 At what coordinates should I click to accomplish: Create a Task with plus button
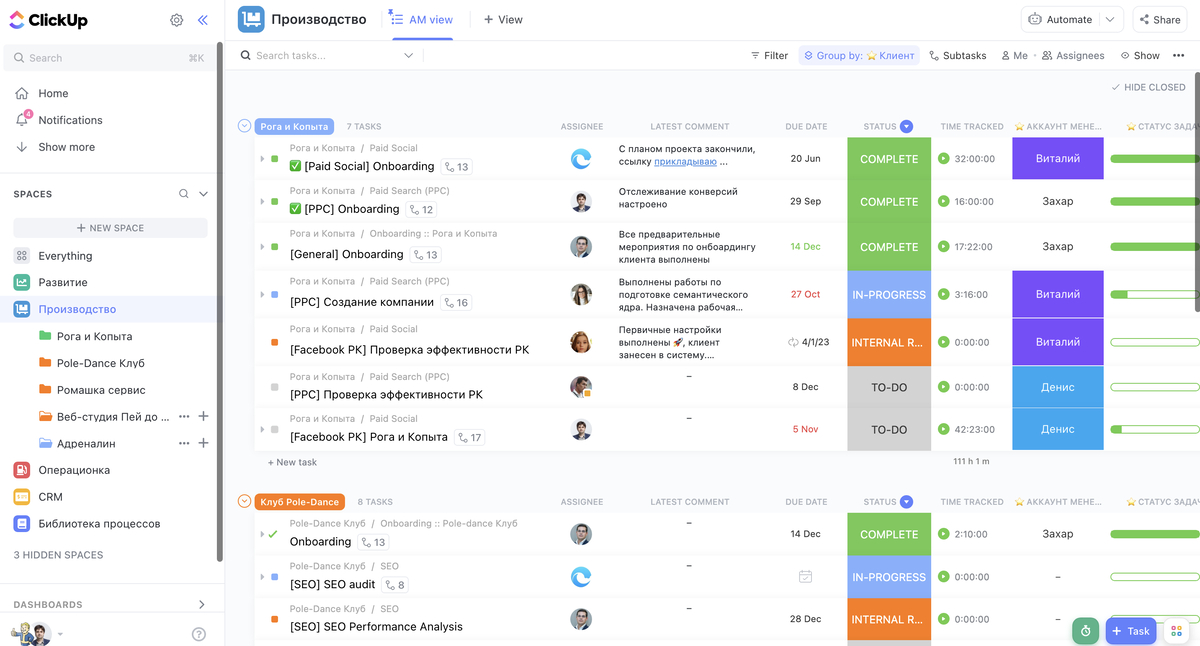pos(1131,631)
